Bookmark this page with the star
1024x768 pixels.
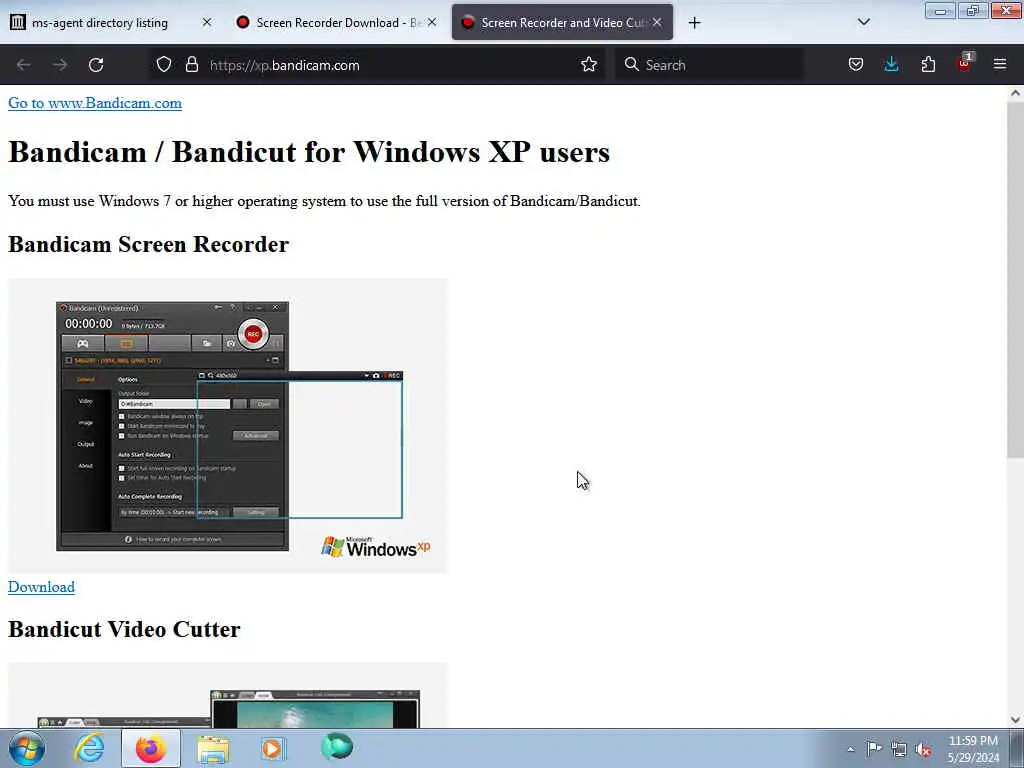click(x=589, y=65)
